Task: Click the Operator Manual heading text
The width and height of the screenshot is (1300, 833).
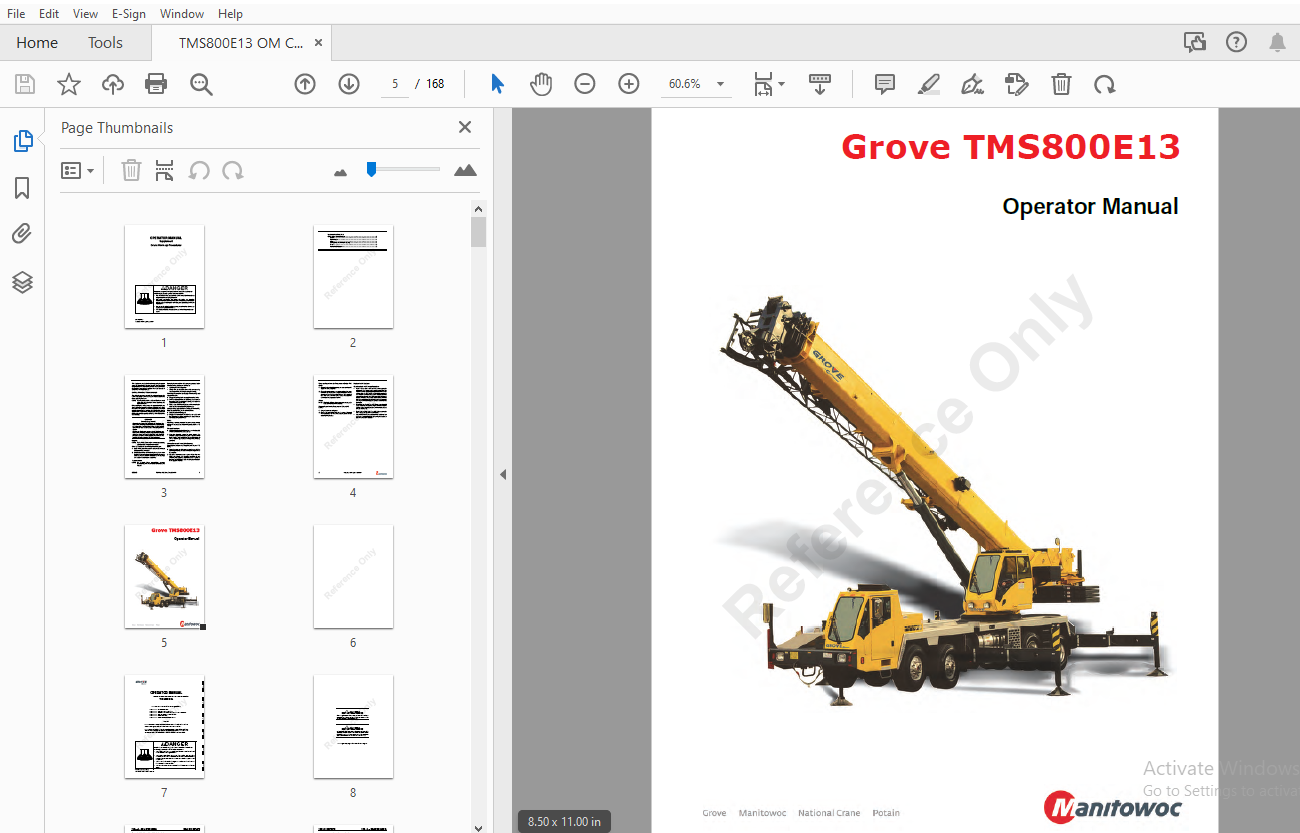Action: [x=1090, y=206]
